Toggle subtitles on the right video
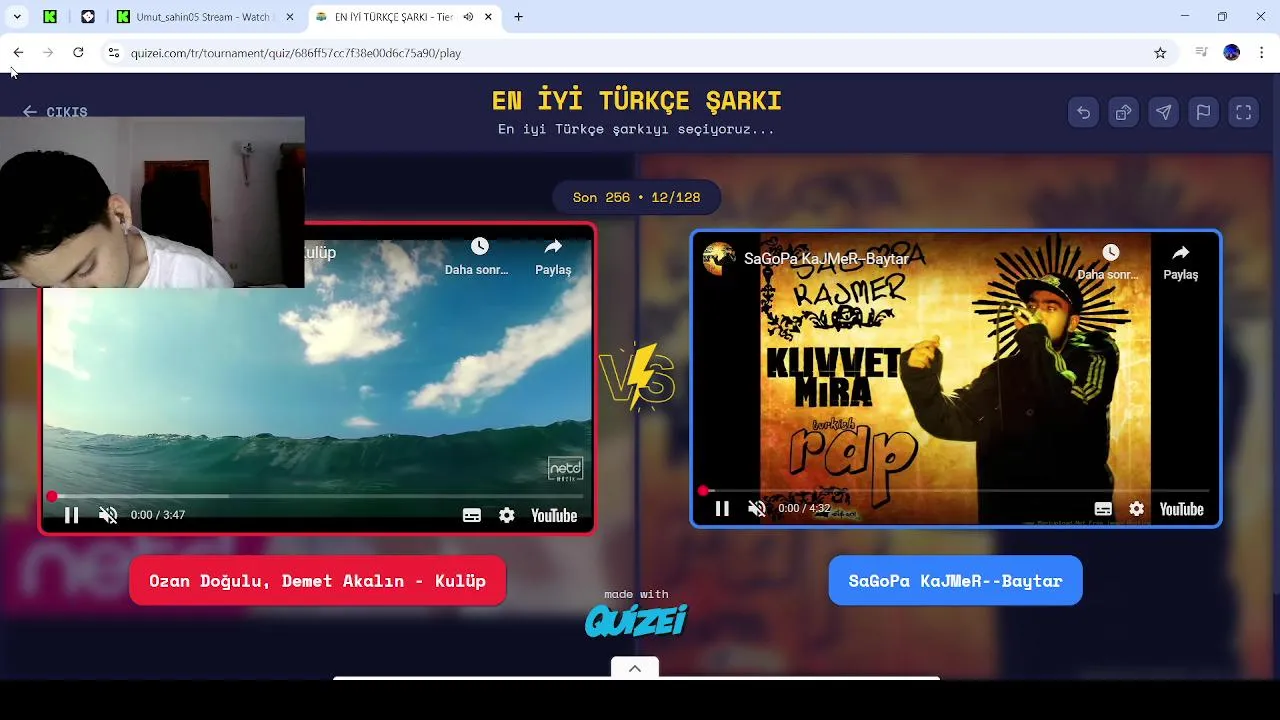The image size is (1280, 720). point(1103,509)
